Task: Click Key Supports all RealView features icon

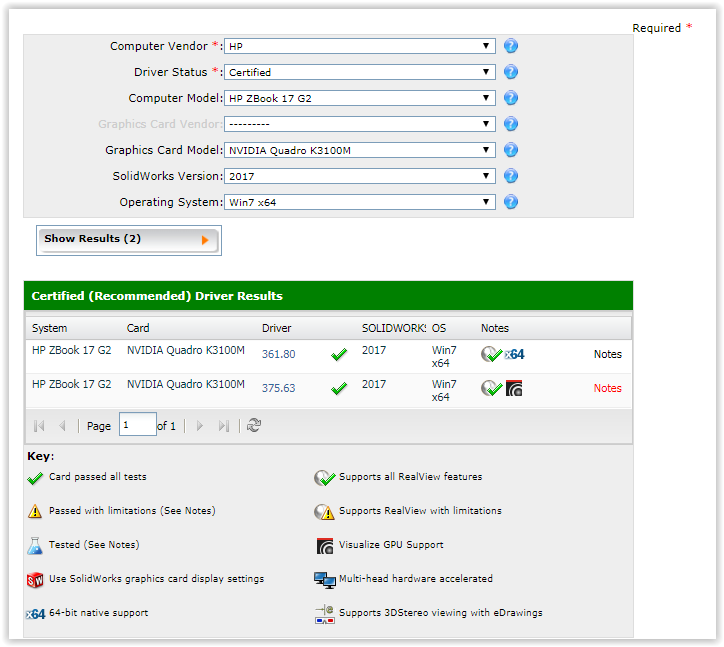Action: point(325,478)
